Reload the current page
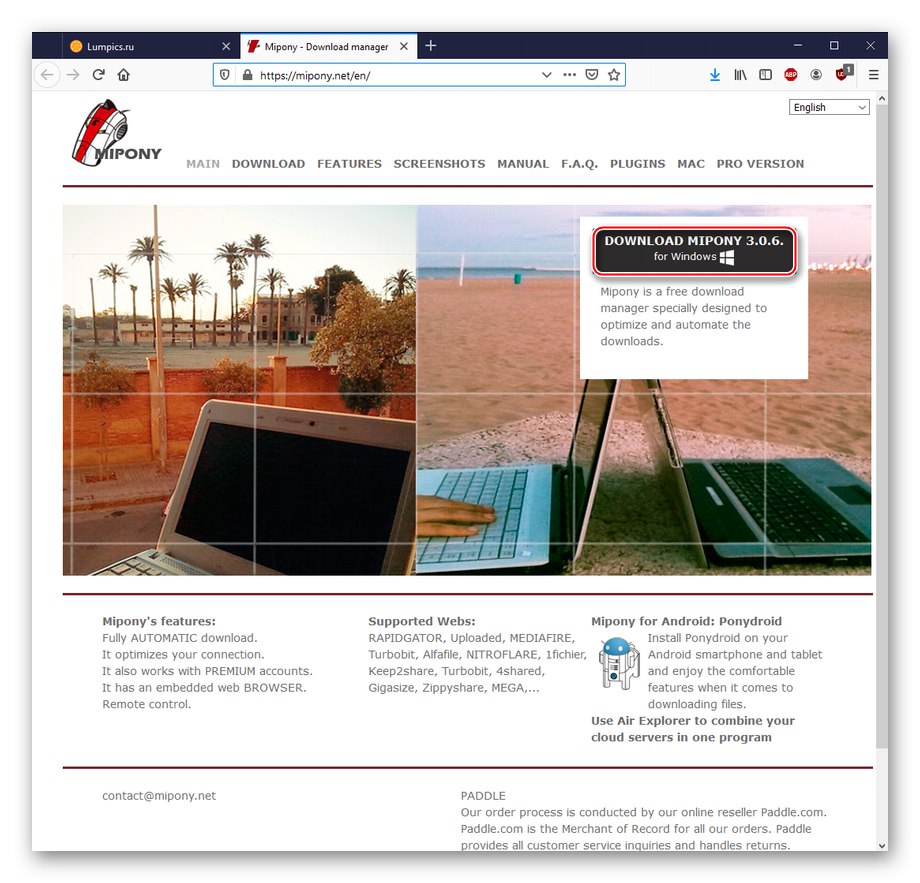Viewport: 920px width, 883px height. coord(99,75)
